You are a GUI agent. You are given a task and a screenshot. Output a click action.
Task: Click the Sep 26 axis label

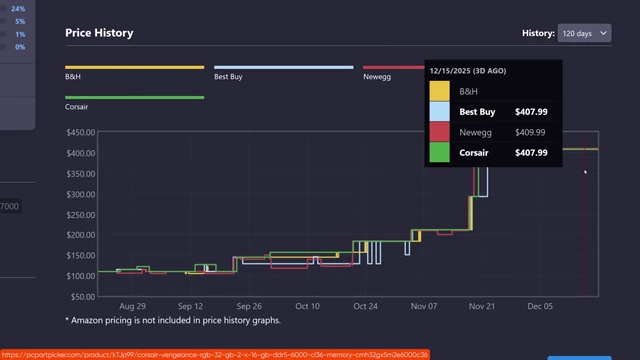(x=249, y=306)
